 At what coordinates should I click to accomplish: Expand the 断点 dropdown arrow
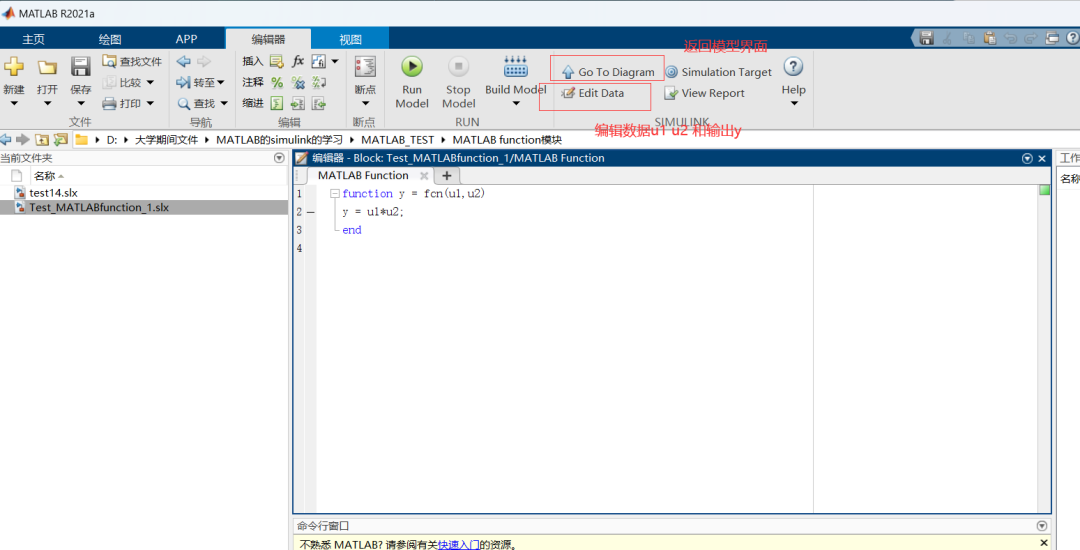pyautogui.click(x=365, y=104)
